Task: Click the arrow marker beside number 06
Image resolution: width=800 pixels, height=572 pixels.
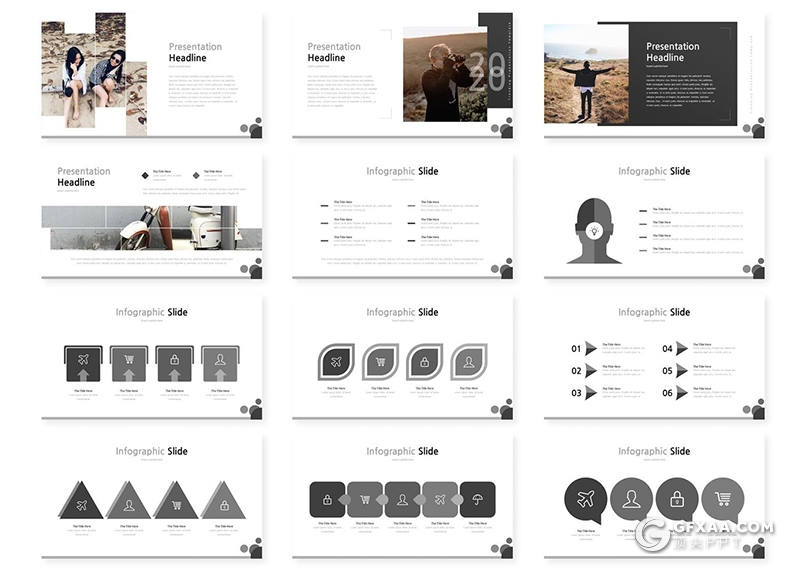Action: (x=682, y=393)
